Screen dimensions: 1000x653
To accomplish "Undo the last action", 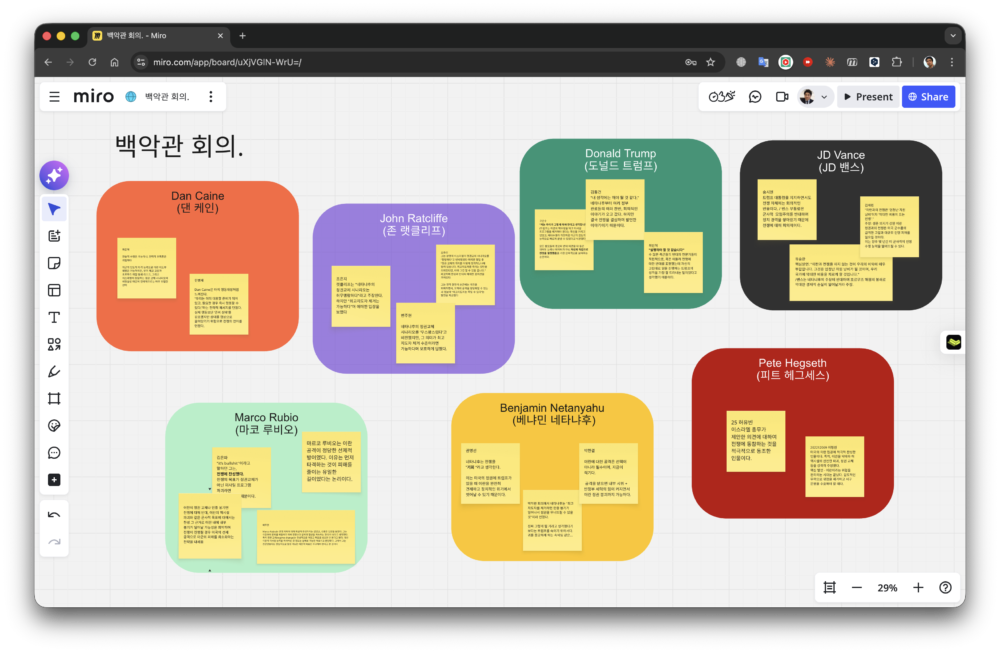I will [54, 515].
